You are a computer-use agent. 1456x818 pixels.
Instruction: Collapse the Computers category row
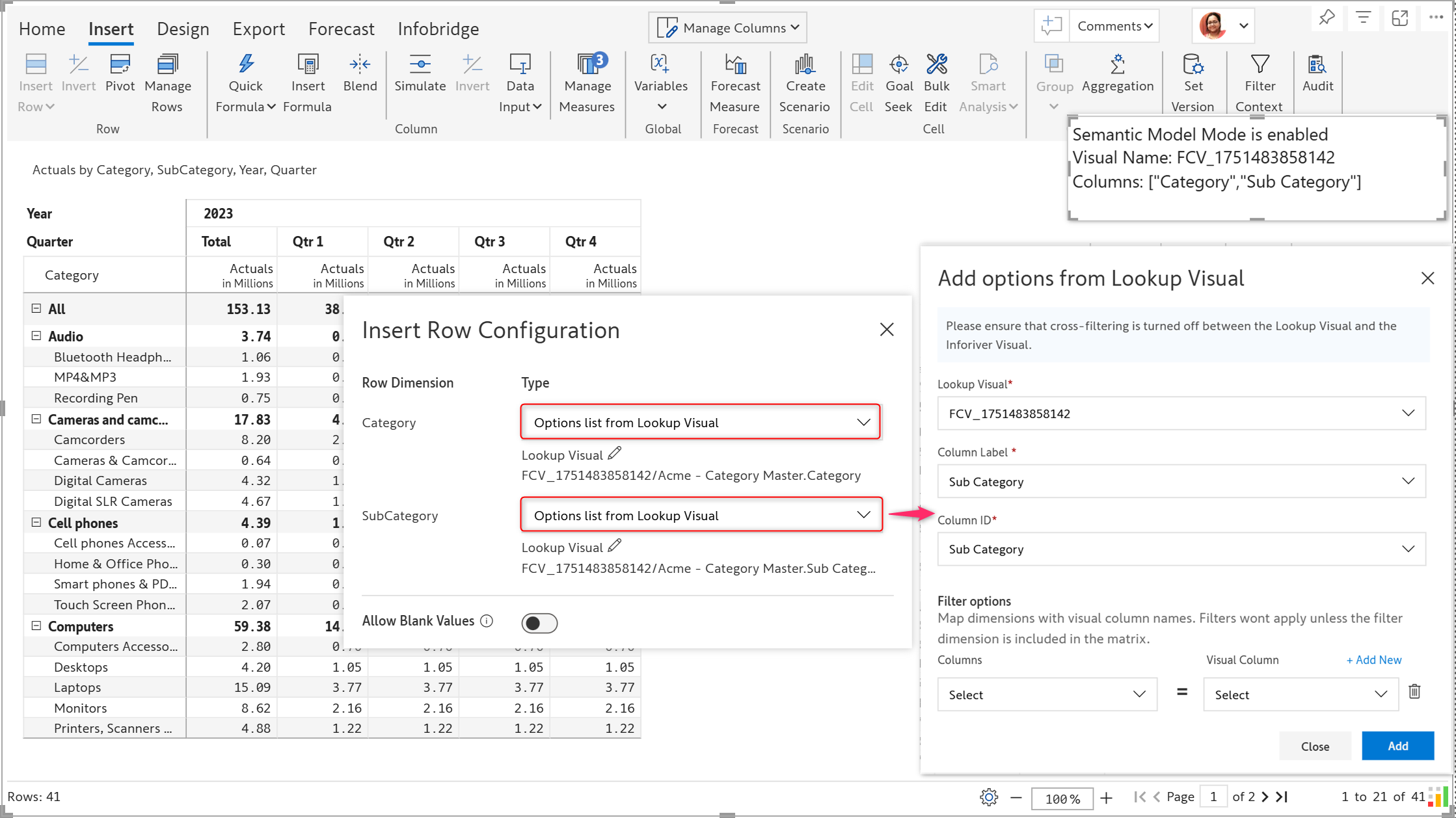click(x=36, y=626)
